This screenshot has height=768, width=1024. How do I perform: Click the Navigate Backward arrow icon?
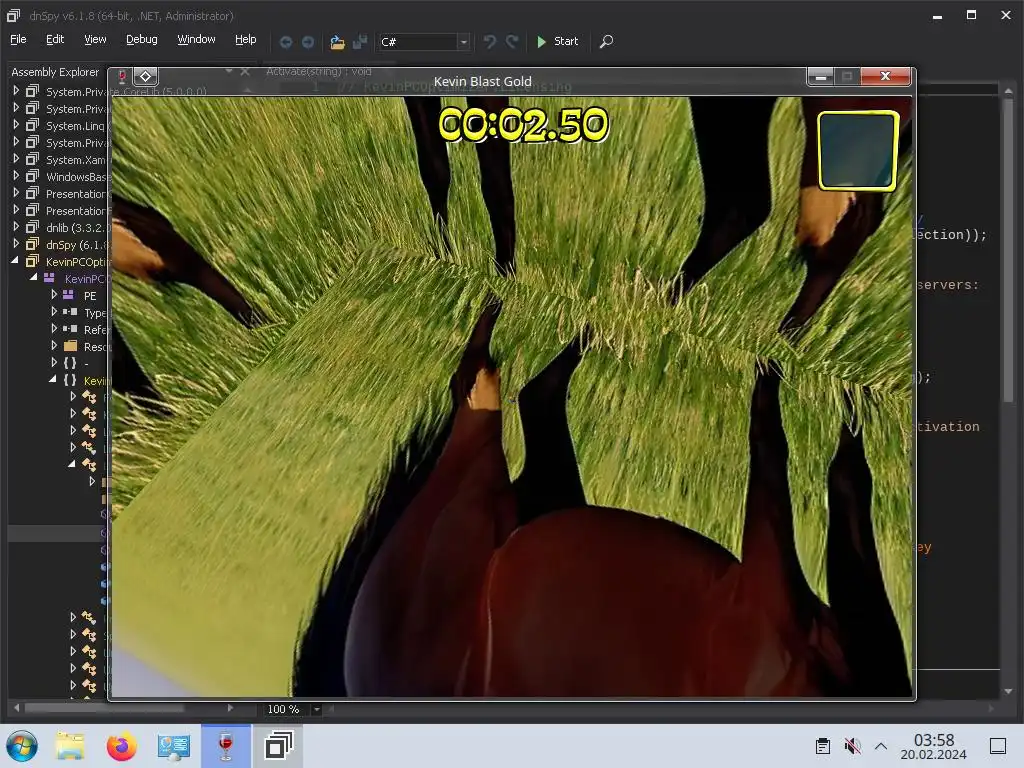click(285, 42)
